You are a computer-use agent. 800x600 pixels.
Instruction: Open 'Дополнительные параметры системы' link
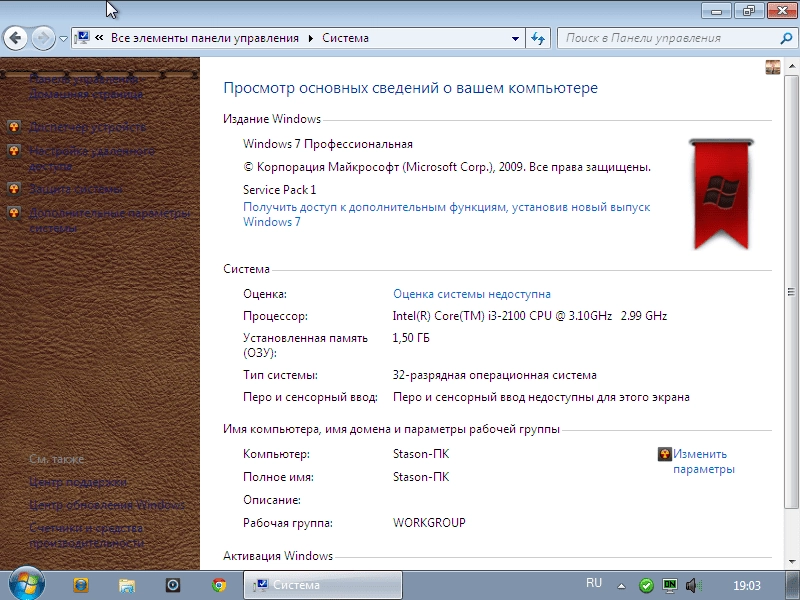[109, 220]
